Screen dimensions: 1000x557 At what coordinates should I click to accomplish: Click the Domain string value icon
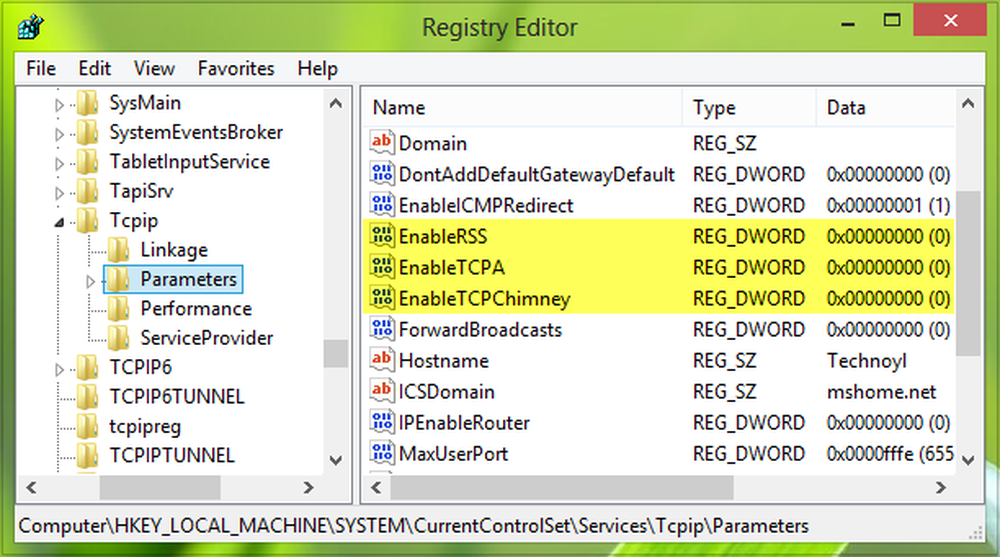pos(382,143)
